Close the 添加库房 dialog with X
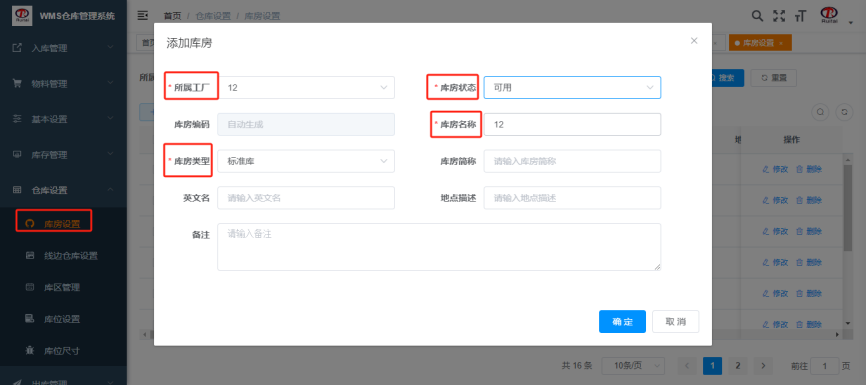 pyautogui.click(x=694, y=40)
